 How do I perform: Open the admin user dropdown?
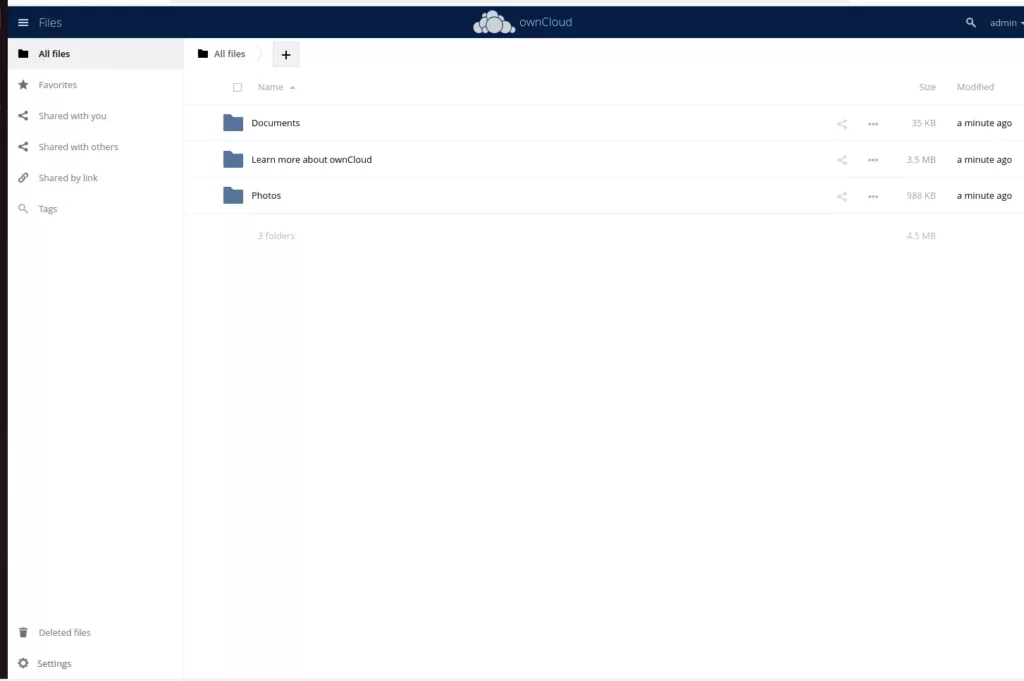coord(1006,23)
